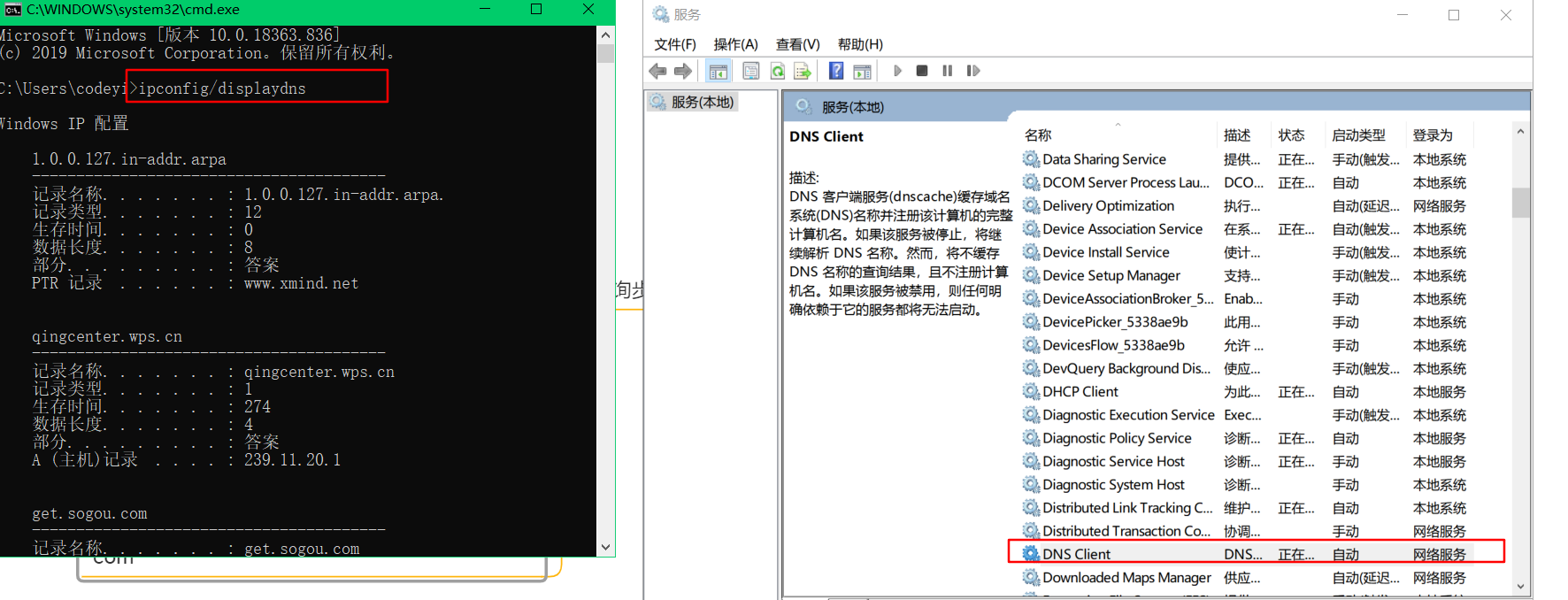Click the cmd window scroll-down arrow
The height and width of the screenshot is (600, 1568).
[x=605, y=547]
